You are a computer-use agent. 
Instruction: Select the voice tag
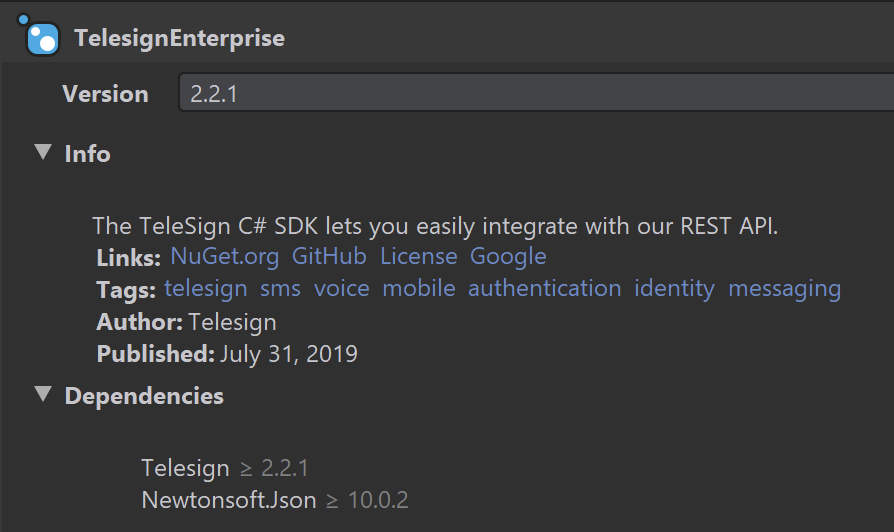(x=342, y=289)
